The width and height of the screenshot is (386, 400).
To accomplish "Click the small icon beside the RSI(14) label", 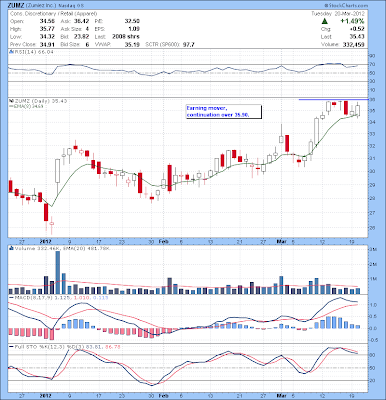I will pyautogui.click(x=10, y=52).
